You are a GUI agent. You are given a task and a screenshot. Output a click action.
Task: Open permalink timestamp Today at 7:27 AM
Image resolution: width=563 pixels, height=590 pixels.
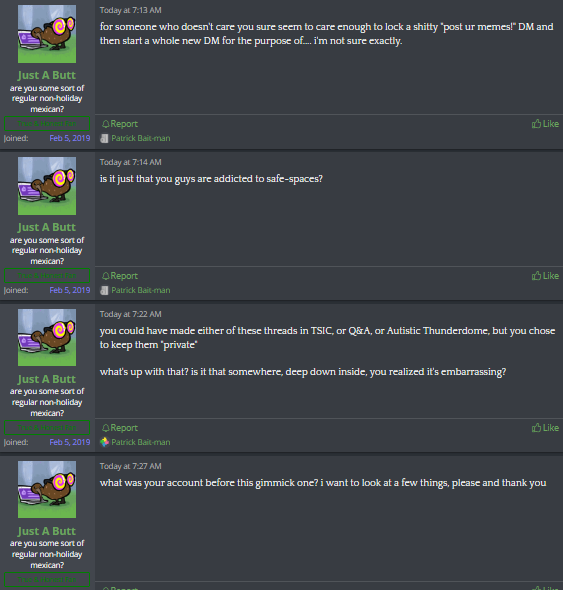pos(131,466)
